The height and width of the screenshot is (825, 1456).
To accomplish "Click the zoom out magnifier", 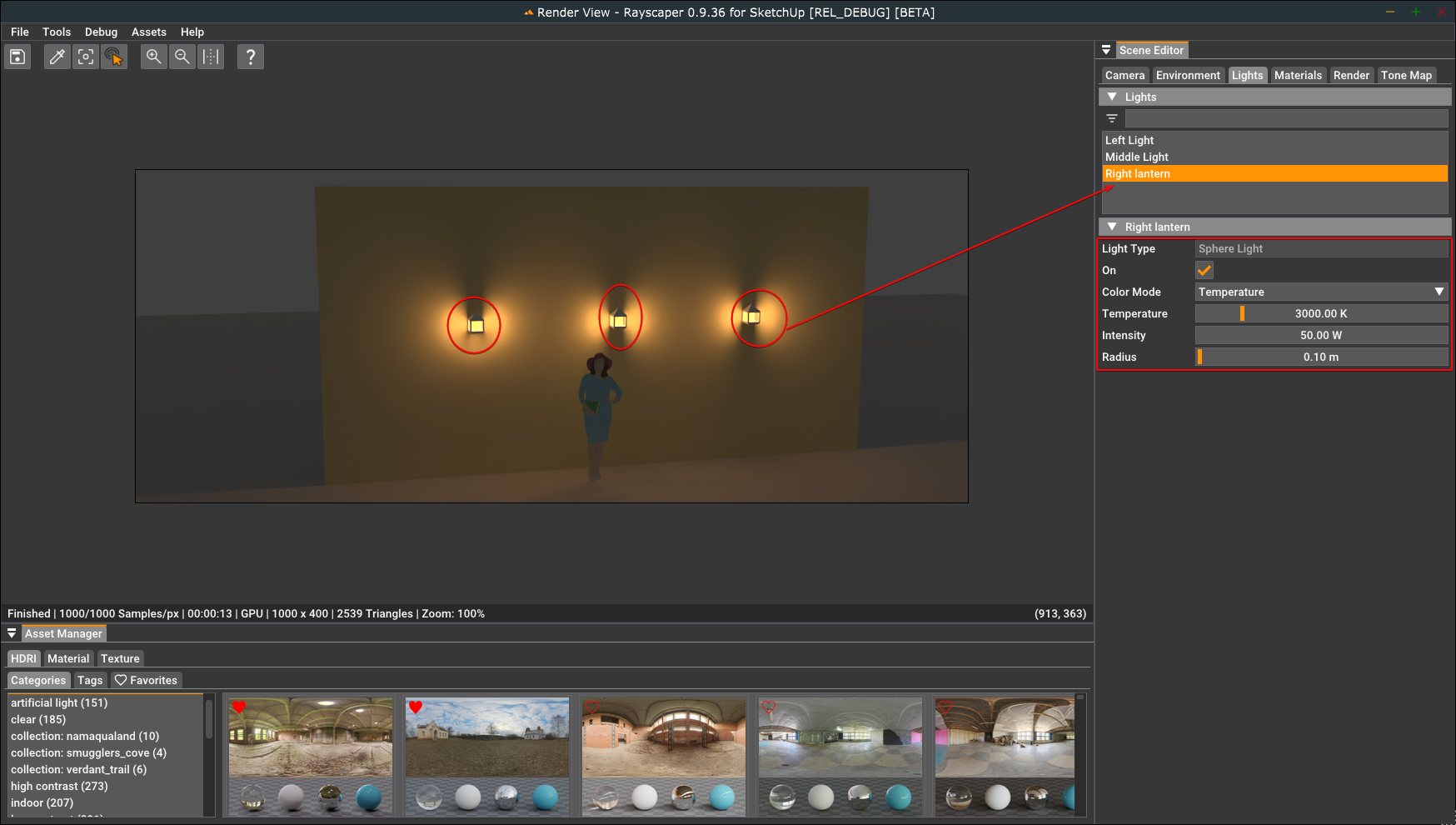I will [182, 57].
